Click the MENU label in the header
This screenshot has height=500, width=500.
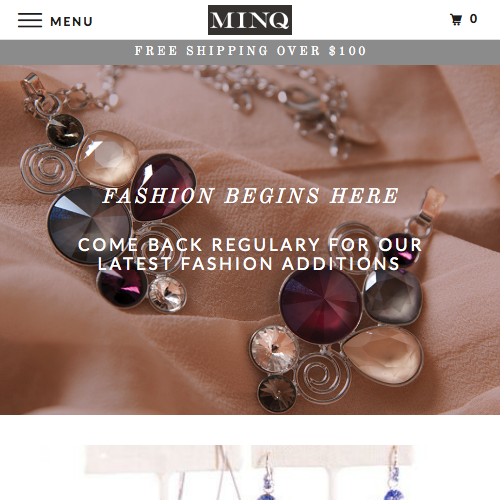[71, 22]
